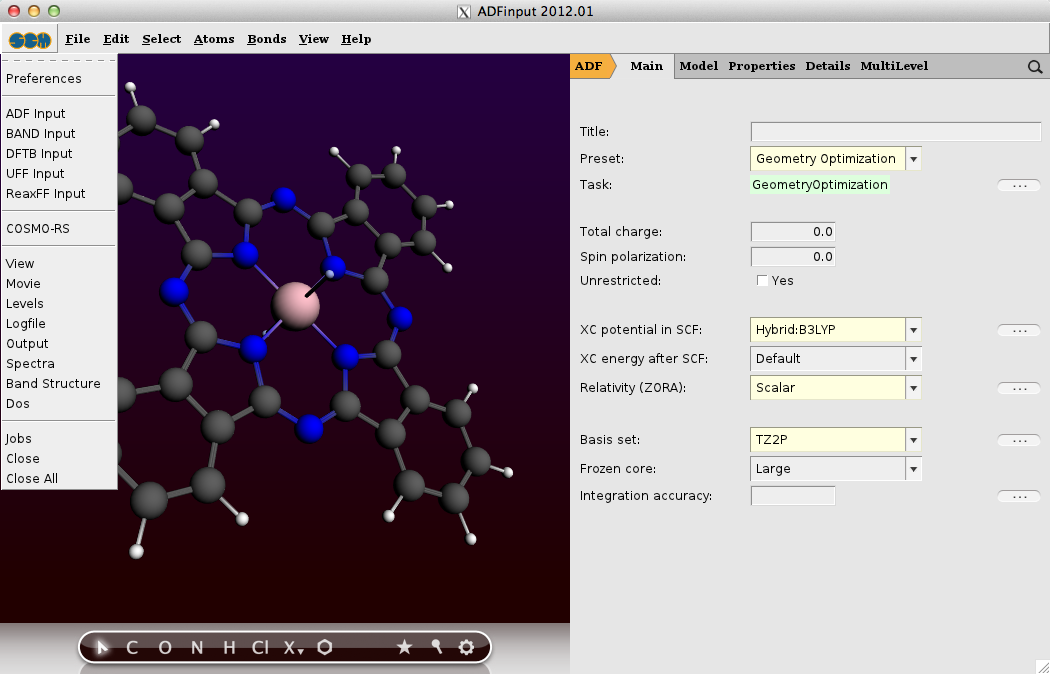Open the View menu in menu bar
The height and width of the screenshot is (674, 1050).
pyautogui.click(x=313, y=39)
